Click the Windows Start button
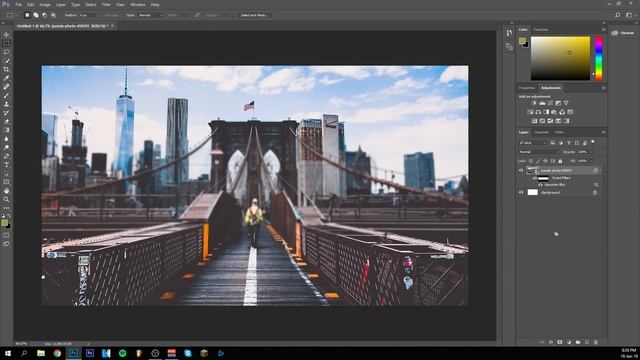The image size is (640, 360). (x=8, y=353)
